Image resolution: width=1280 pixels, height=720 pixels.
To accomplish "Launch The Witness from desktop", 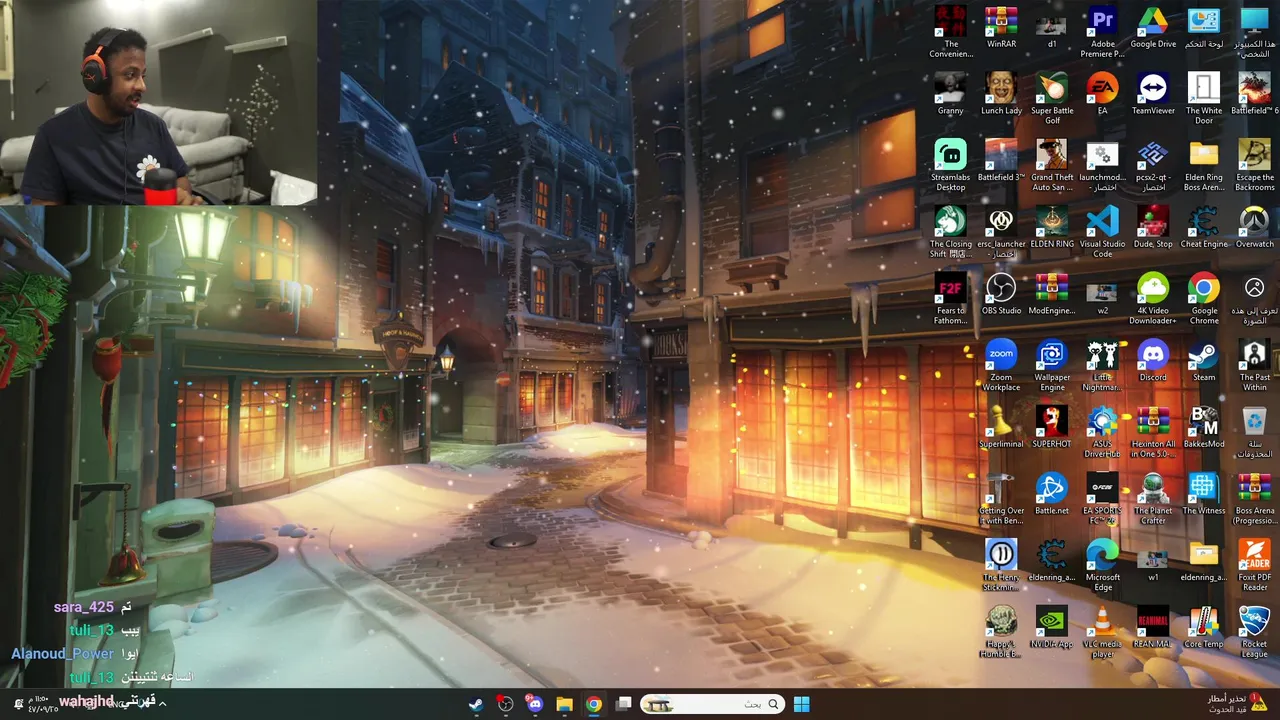I will coord(1204,494).
